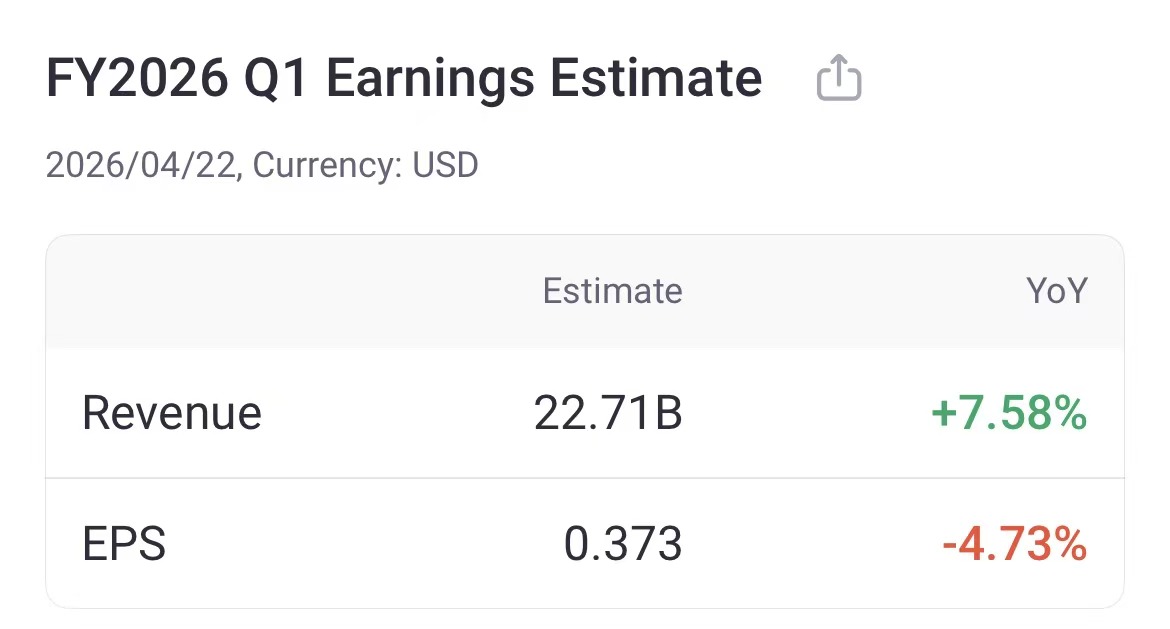This screenshot has height=629, width=1170.
Task: Select the EPS estimate table row
Action: 585,545
